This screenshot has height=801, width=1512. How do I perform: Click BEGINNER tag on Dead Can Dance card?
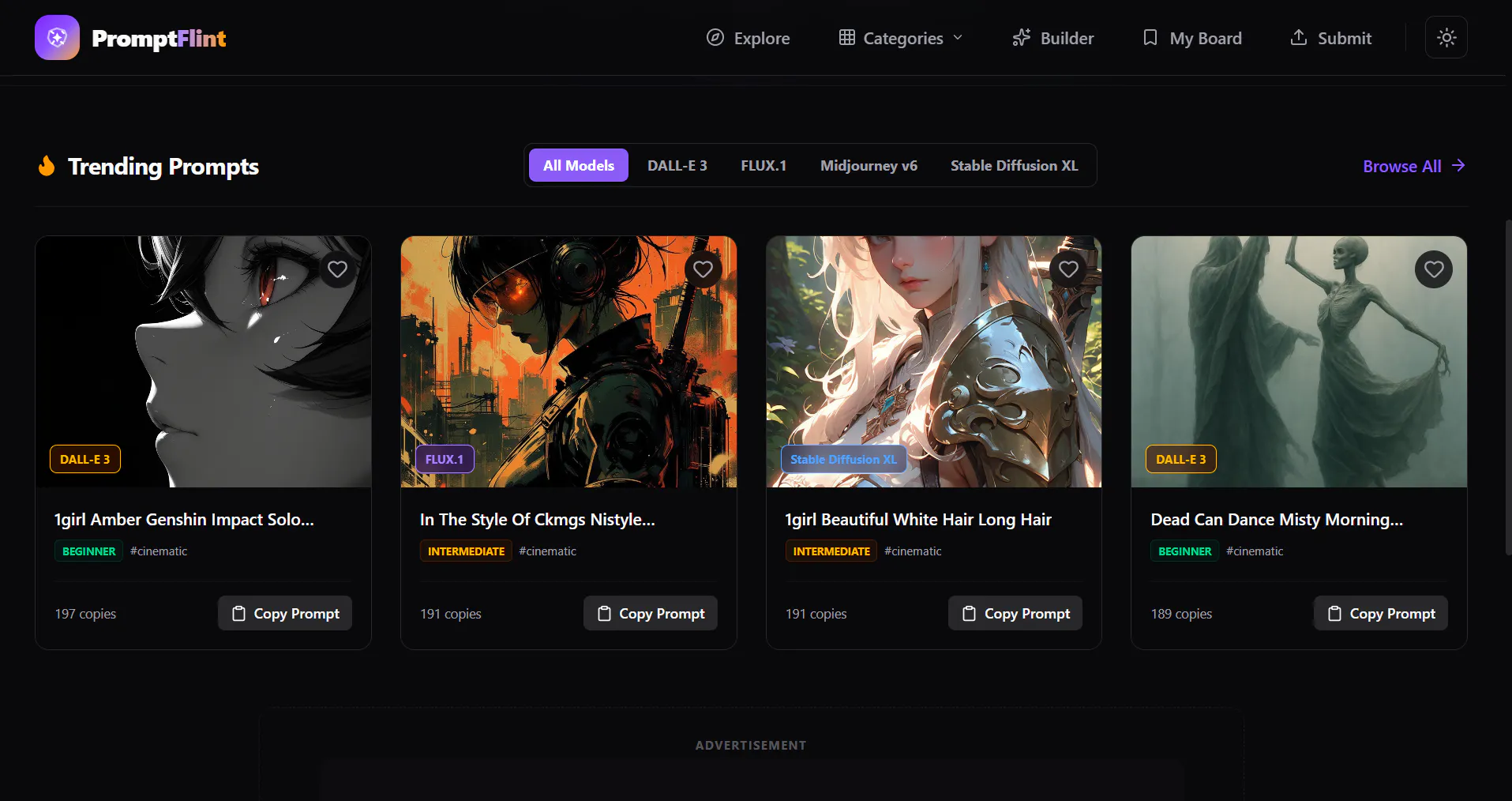click(x=1184, y=551)
